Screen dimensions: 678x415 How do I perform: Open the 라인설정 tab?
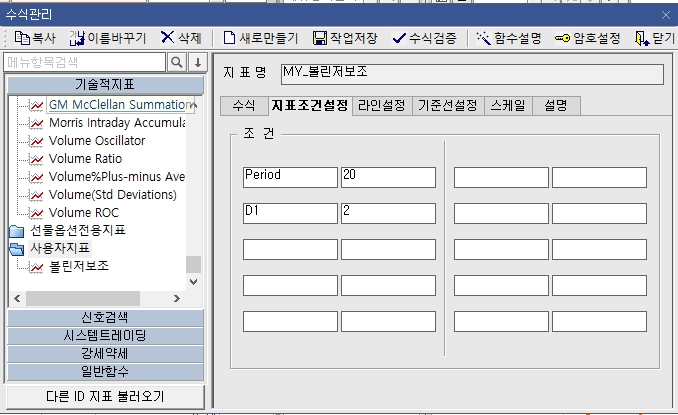(x=382, y=105)
